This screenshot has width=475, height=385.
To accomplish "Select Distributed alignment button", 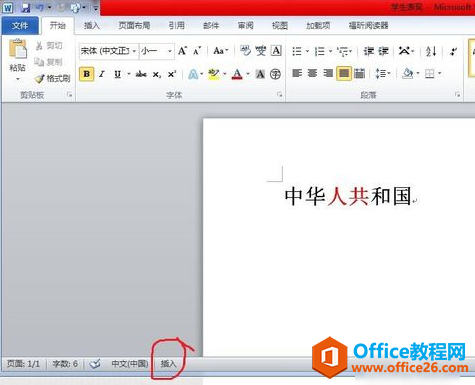I will click(359, 73).
